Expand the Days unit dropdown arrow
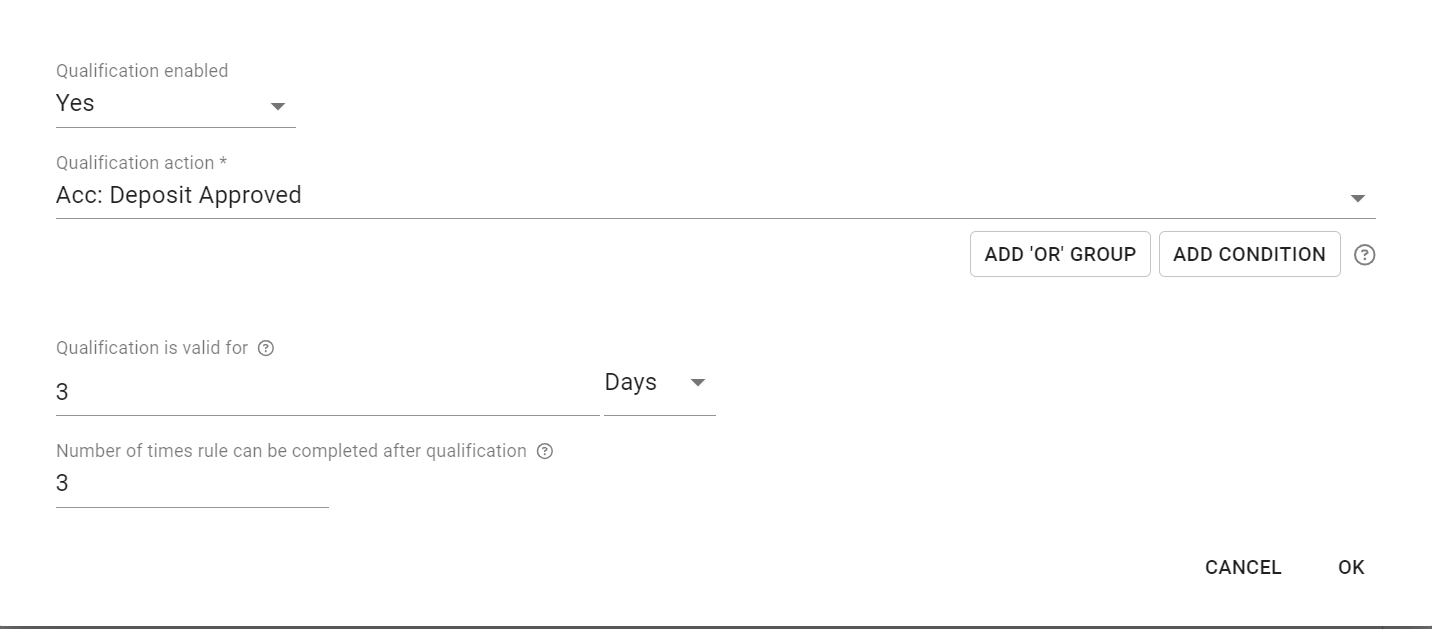This screenshot has height=629, width=1432. coord(698,383)
